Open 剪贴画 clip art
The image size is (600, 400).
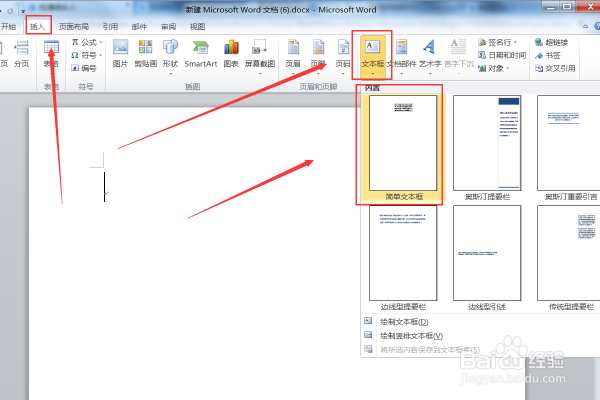[145, 54]
